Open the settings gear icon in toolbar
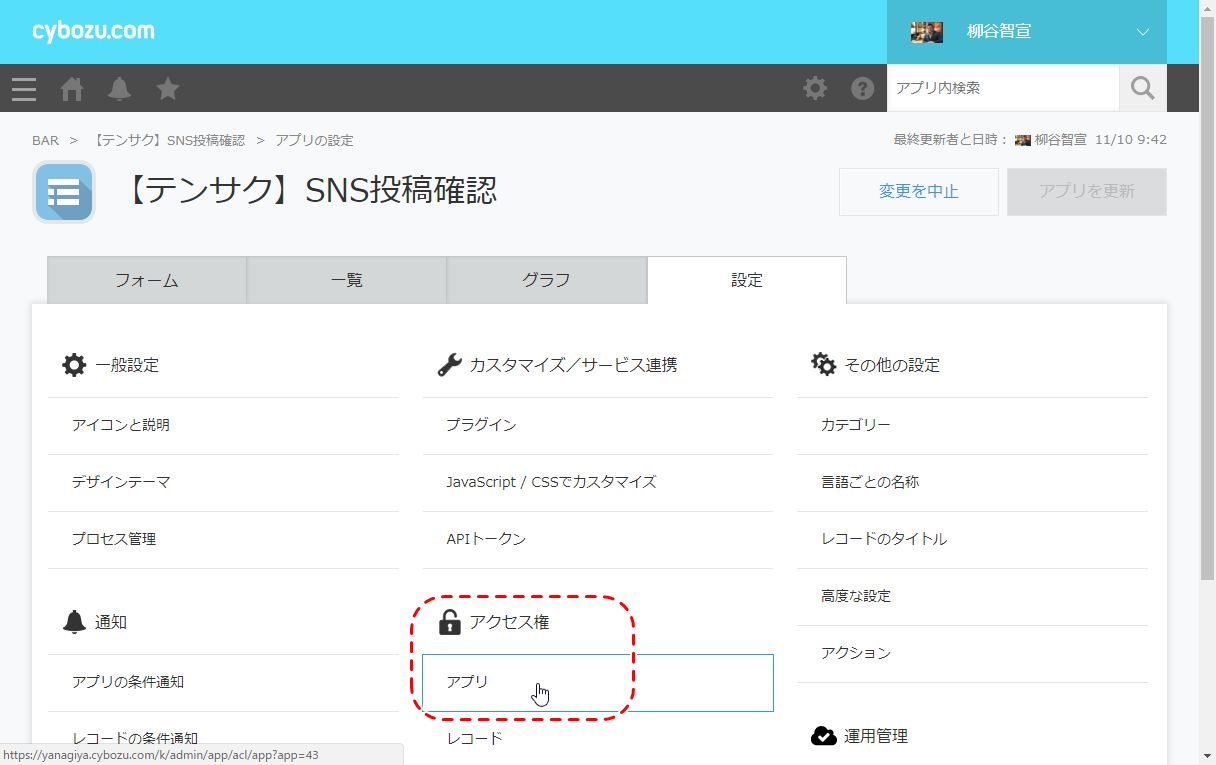 pos(815,88)
